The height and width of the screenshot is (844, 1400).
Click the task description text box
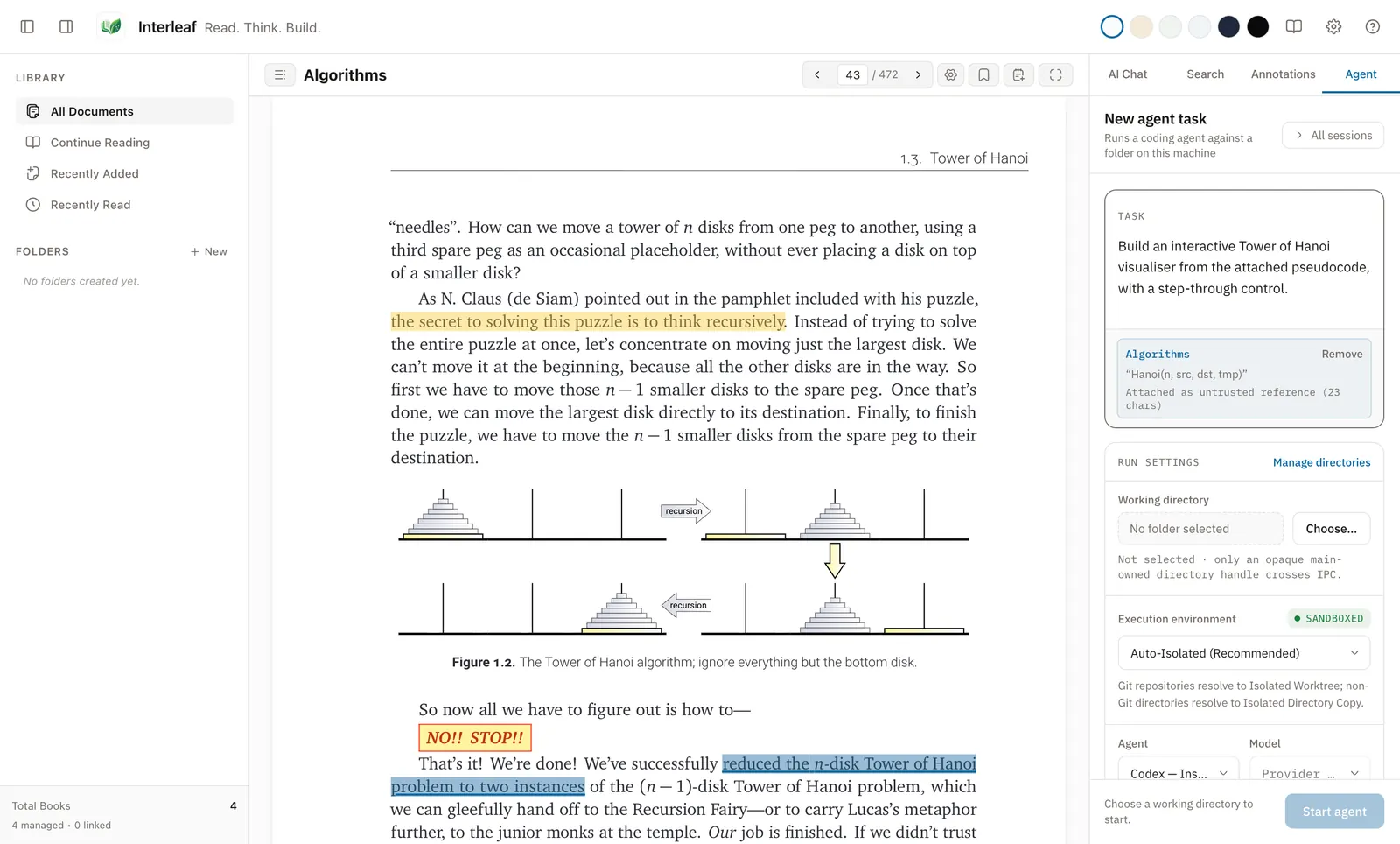click(x=1244, y=268)
